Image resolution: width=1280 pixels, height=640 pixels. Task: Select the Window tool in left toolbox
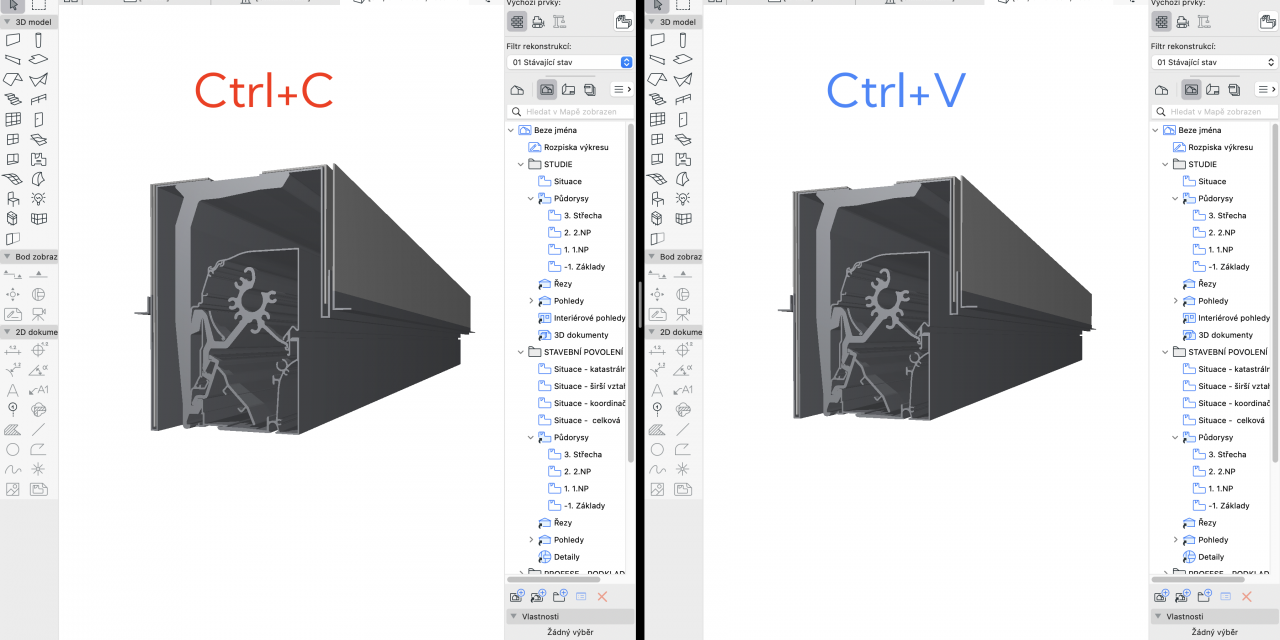pyautogui.click(x=13, y=140)
